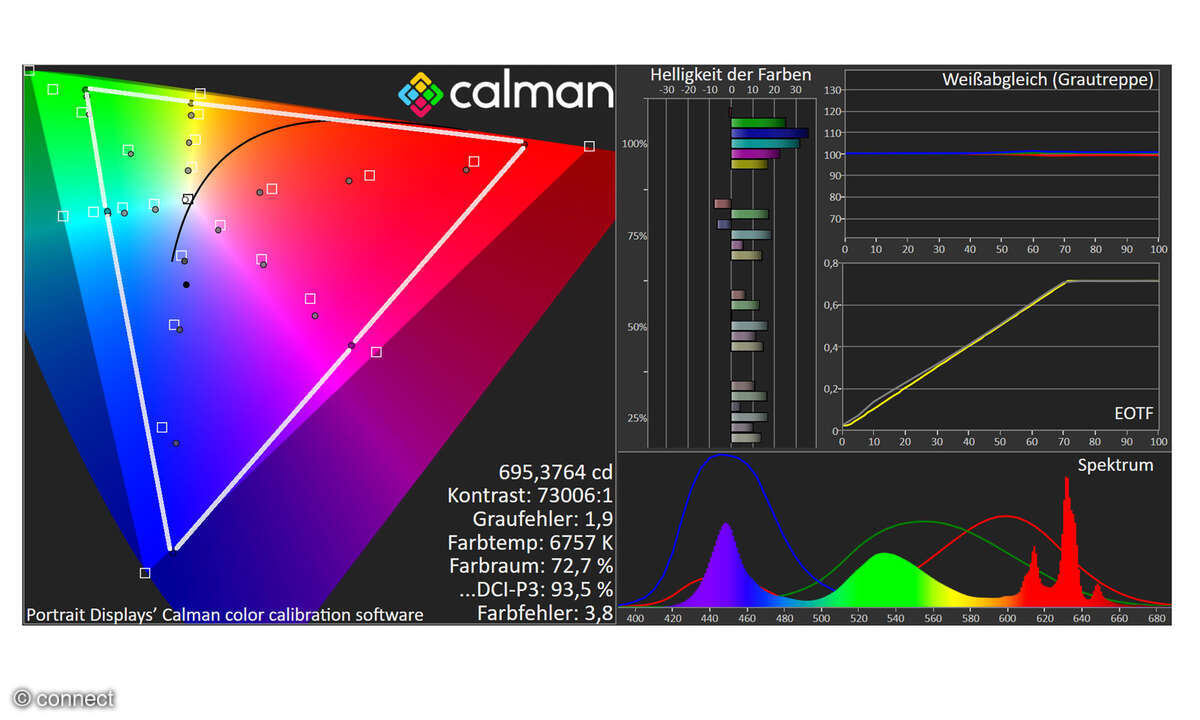The height and width of the screenshot is (720, 1200).
Task: Select the EOTF chart label
Action: click(1134, 413)
